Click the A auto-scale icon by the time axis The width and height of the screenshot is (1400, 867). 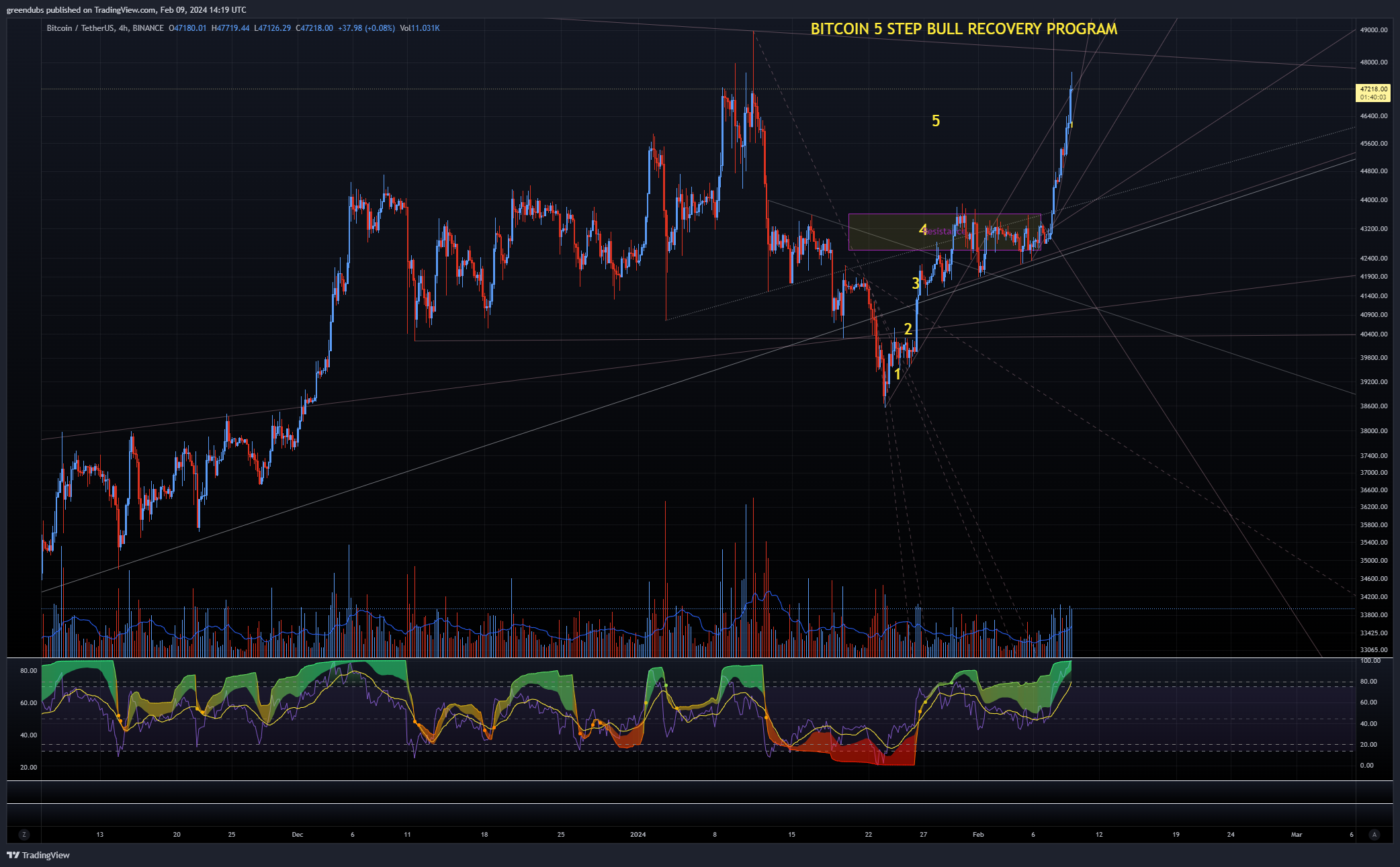[x=1374, y=834]
